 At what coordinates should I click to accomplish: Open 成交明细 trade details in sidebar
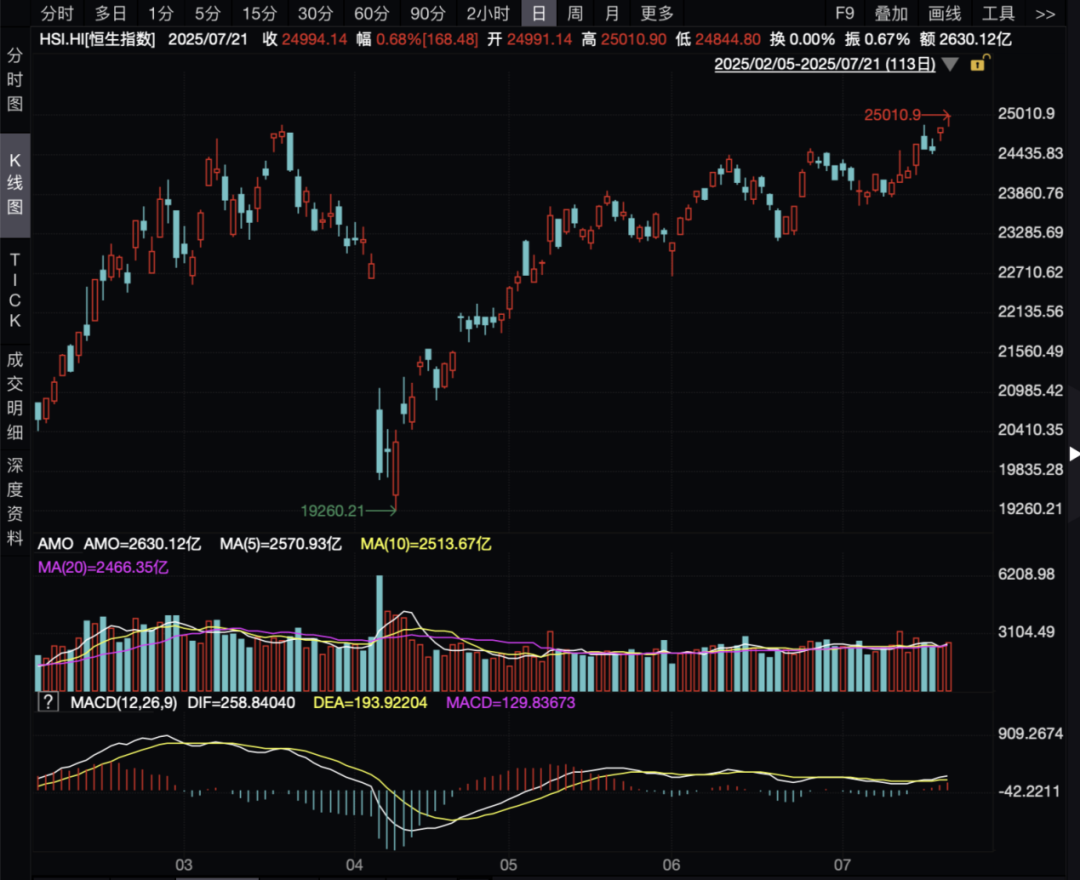[15, 397]
